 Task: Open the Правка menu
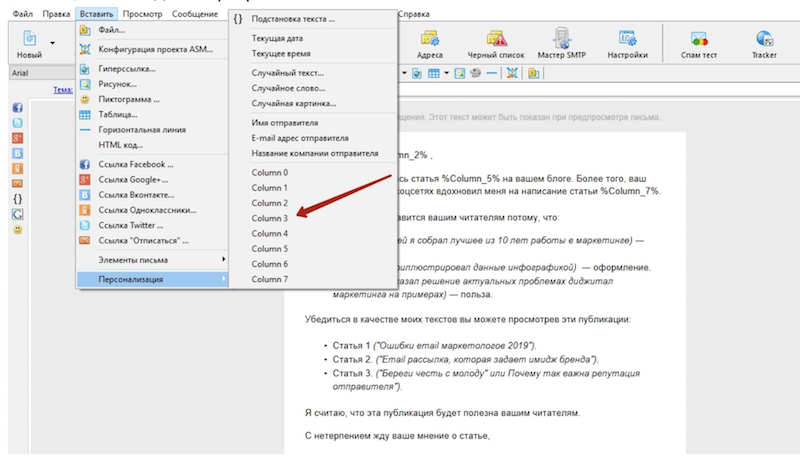56,14
